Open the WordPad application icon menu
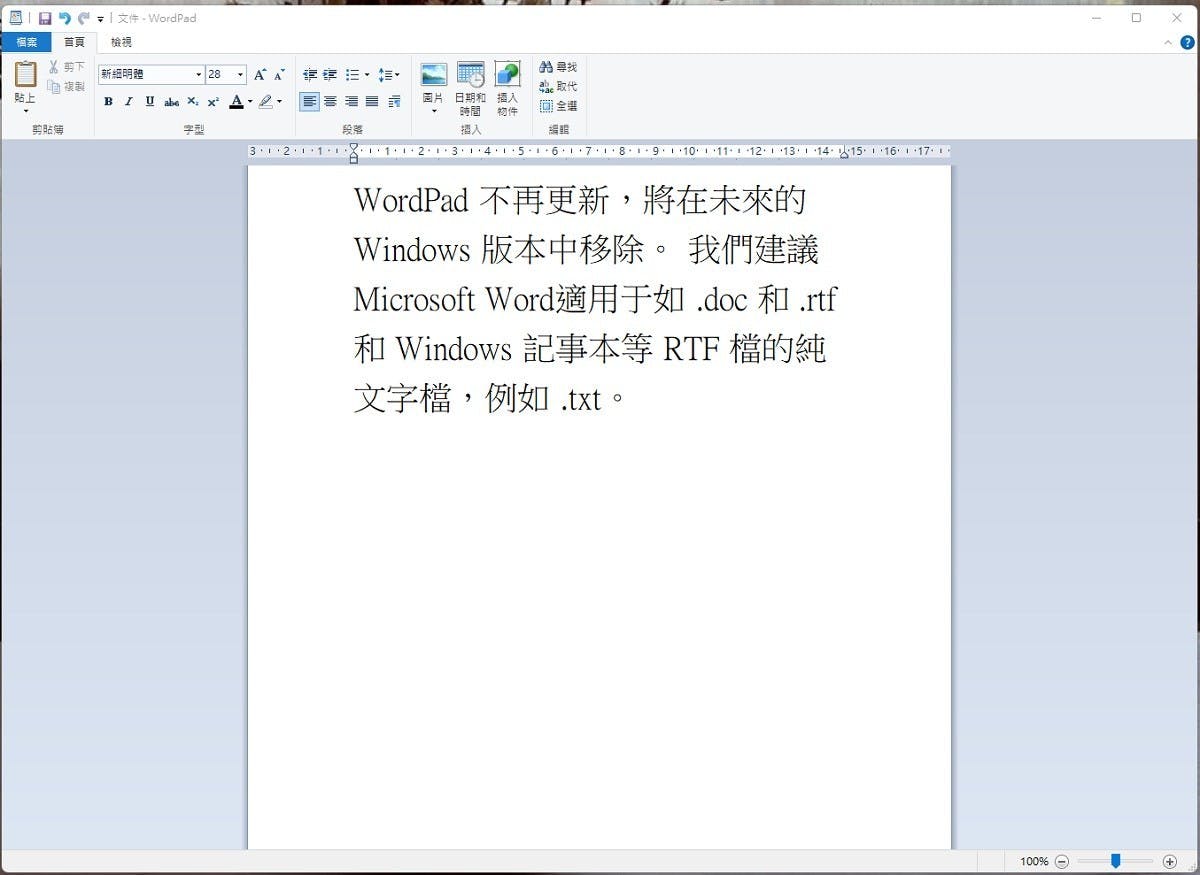 (15, 18)
